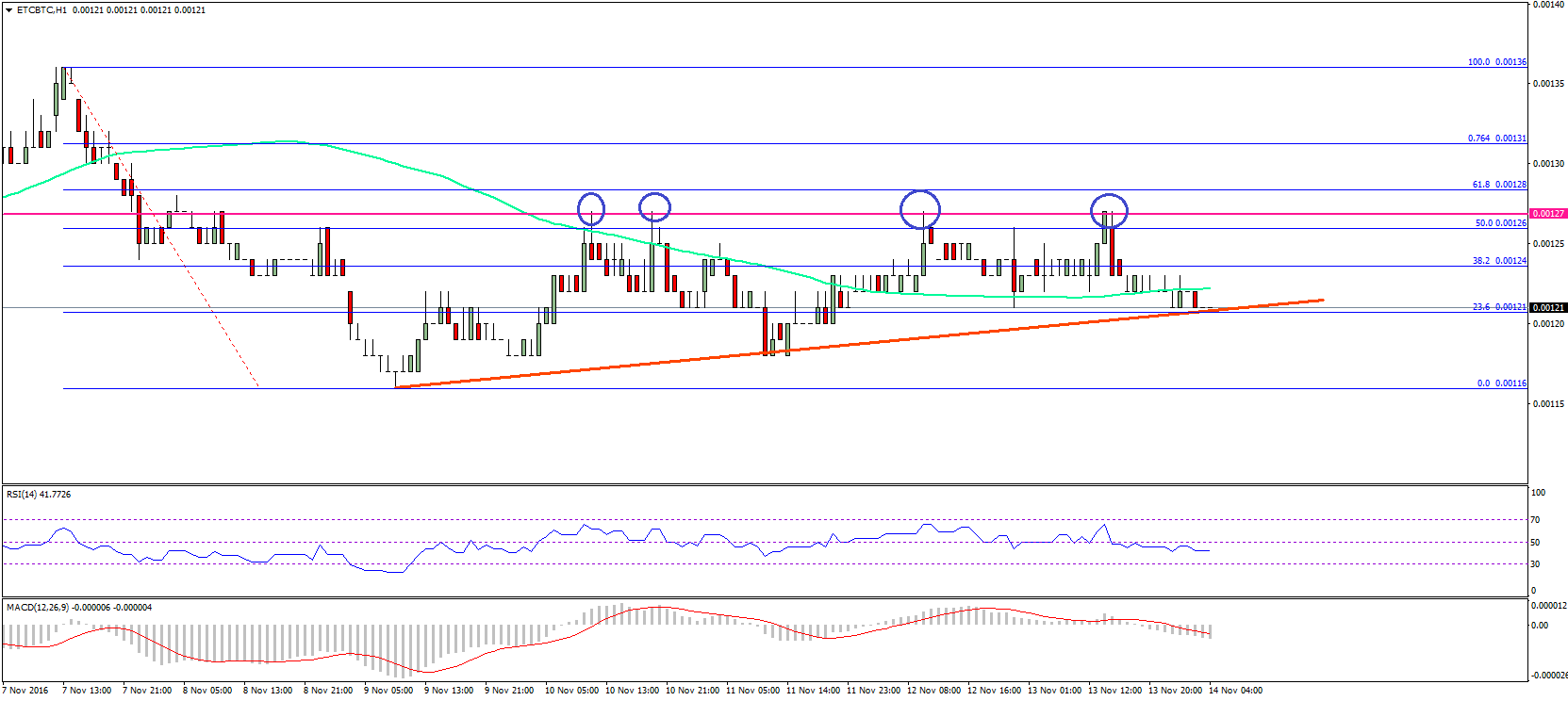The image size is (1568, 701).
Task: Click the '11 Nov 05:00' time label
Action: tap(752, 691)
